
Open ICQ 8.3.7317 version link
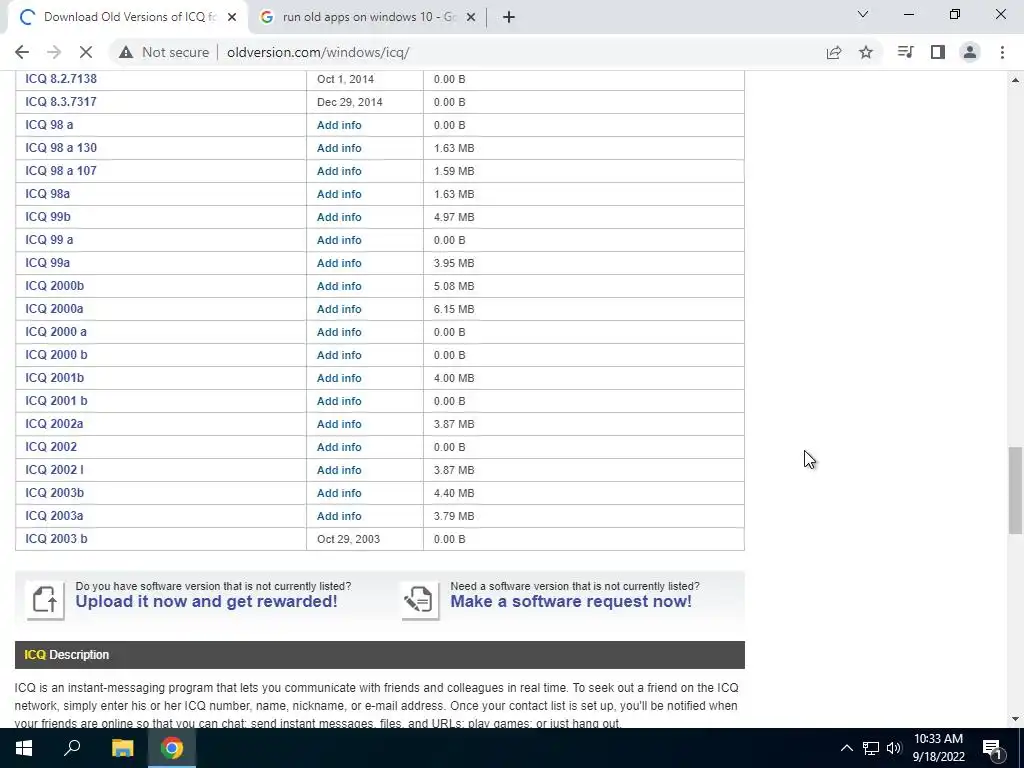click(x=61, y=102)
